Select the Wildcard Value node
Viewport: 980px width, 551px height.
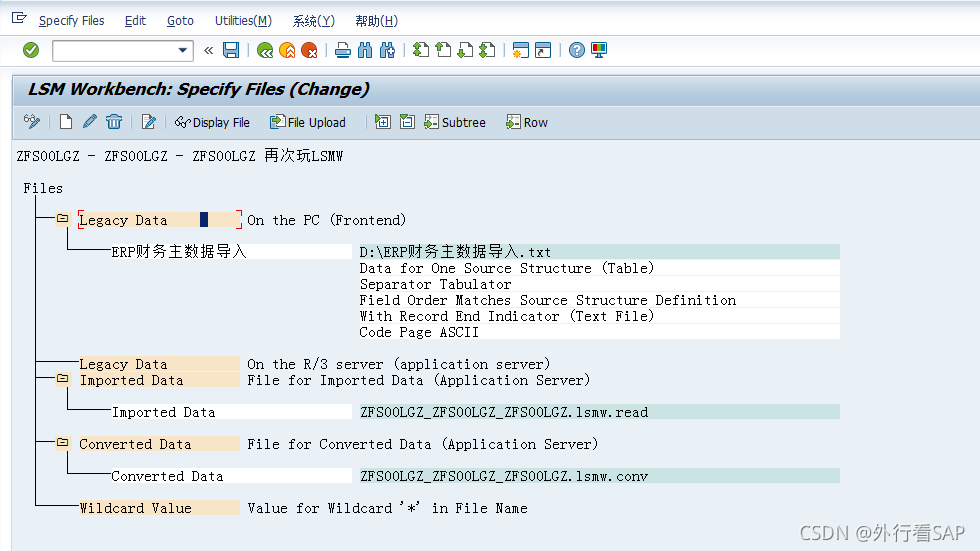pos(159,508)
